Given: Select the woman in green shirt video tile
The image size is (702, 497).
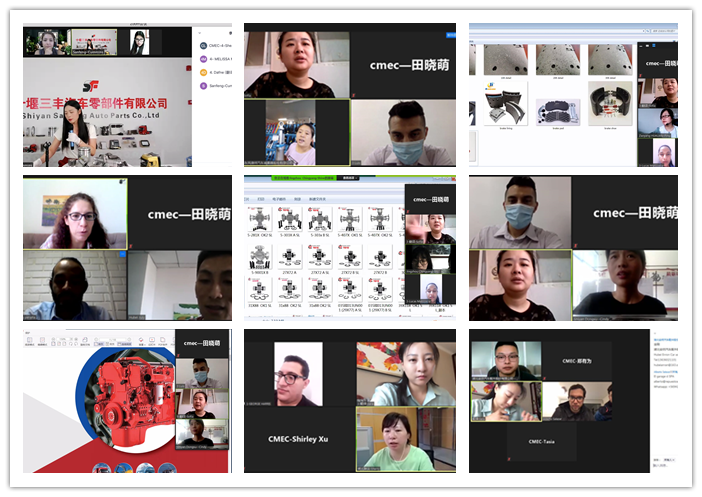Looking at the screenshot, I should click(406, 439).
